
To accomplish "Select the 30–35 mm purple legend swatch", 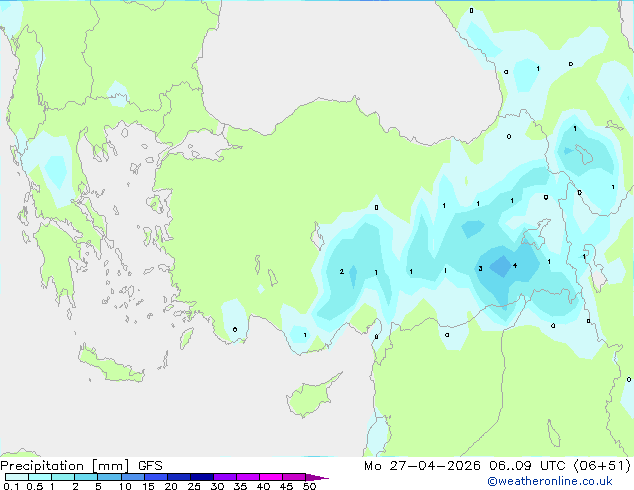I will [224, 477].
